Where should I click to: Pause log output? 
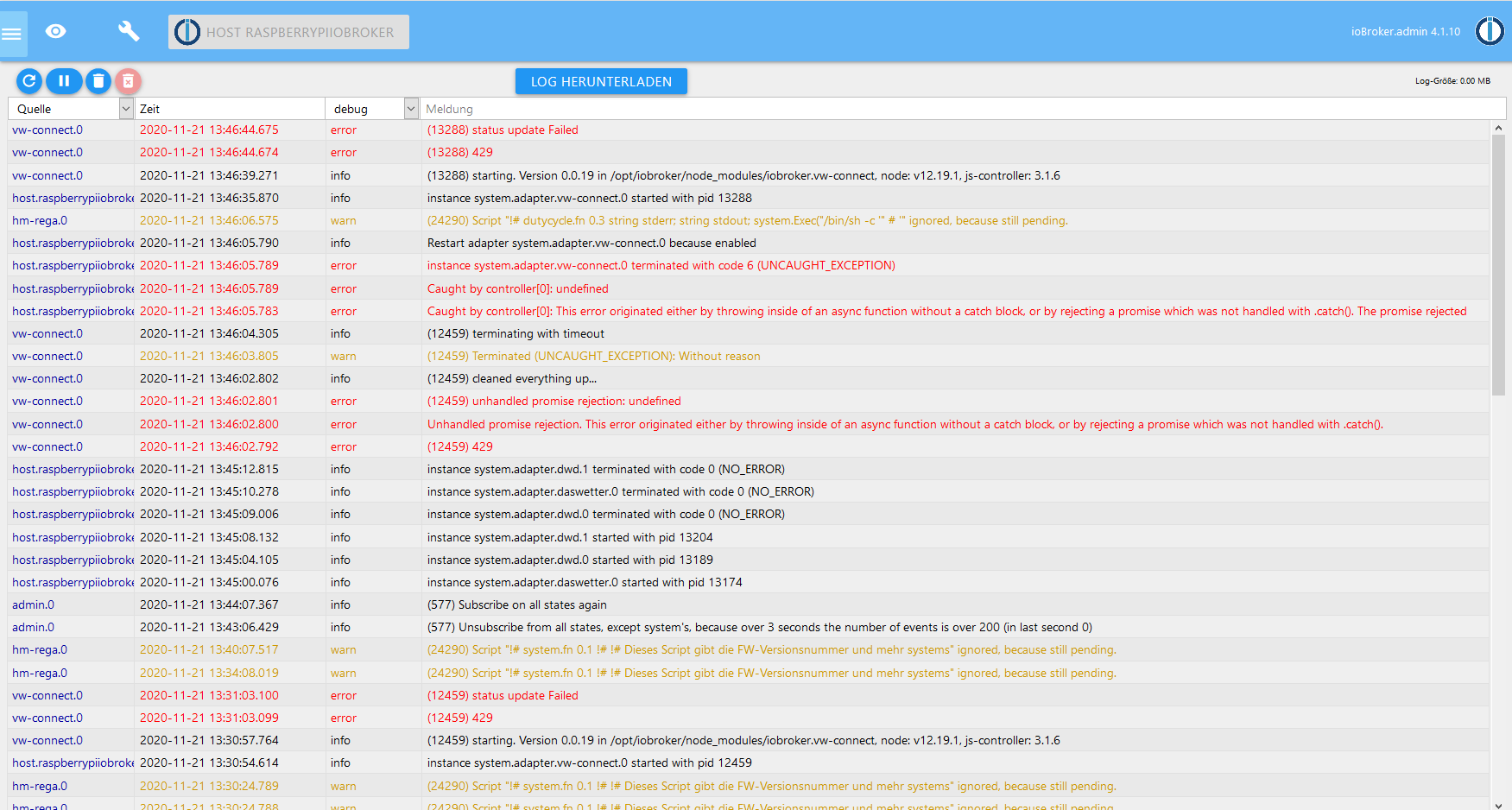(x=64, y=81)
